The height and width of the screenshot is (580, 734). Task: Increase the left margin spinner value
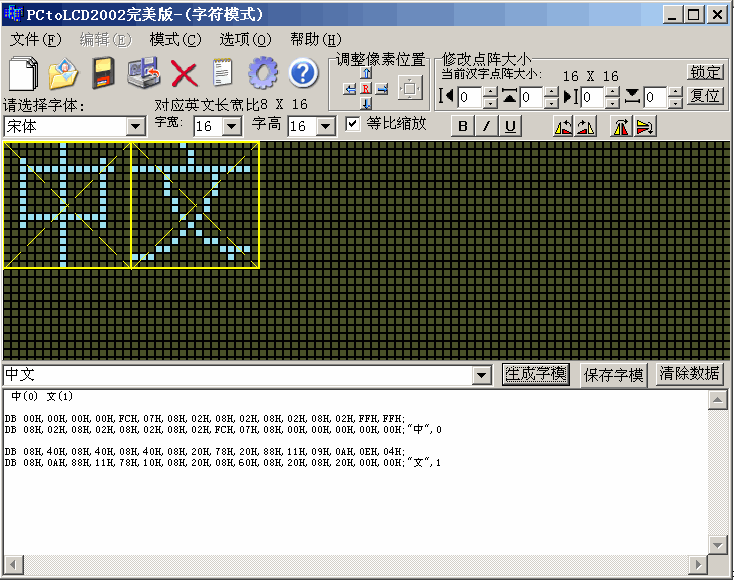coord(490,92)
